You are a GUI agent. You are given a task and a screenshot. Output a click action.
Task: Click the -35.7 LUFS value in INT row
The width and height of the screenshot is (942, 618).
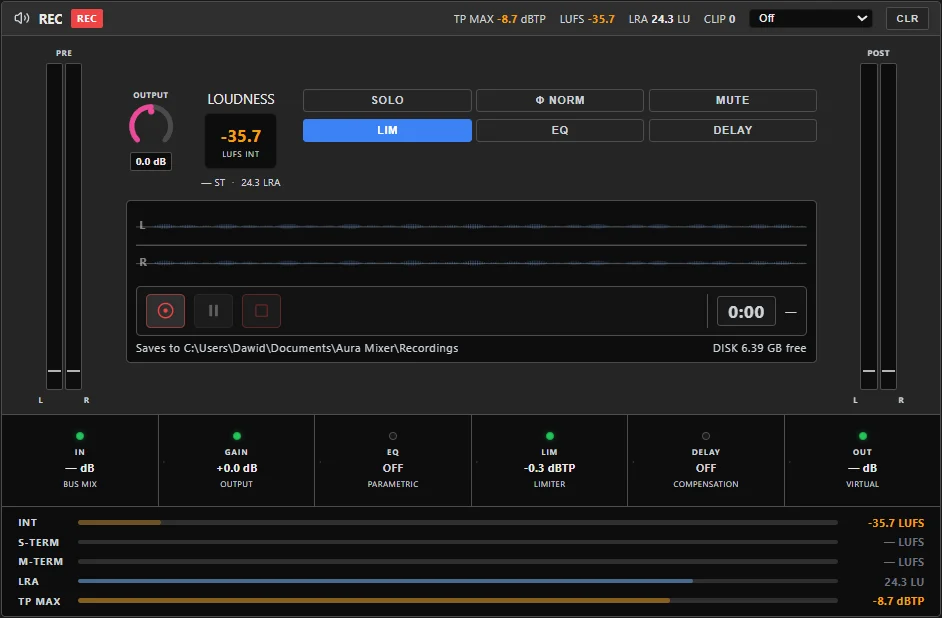pyautogui.click(x=896, y=523)
